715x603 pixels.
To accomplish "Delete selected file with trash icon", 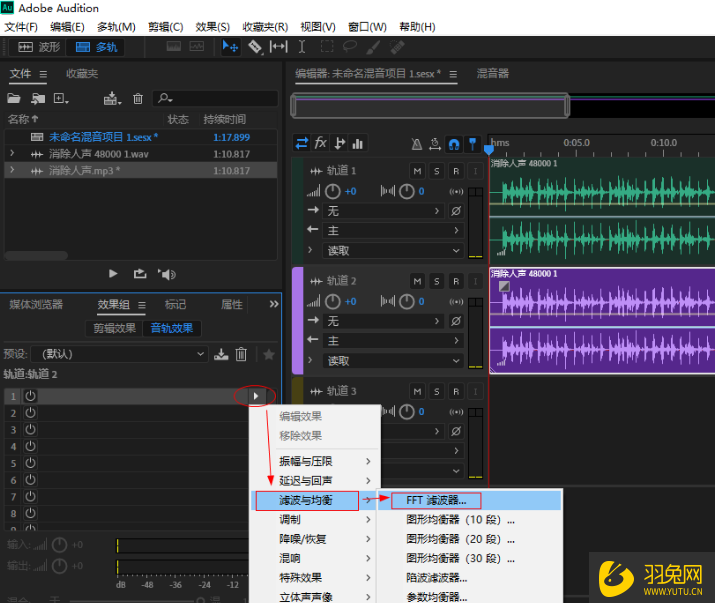I will (x=138, y=98).
